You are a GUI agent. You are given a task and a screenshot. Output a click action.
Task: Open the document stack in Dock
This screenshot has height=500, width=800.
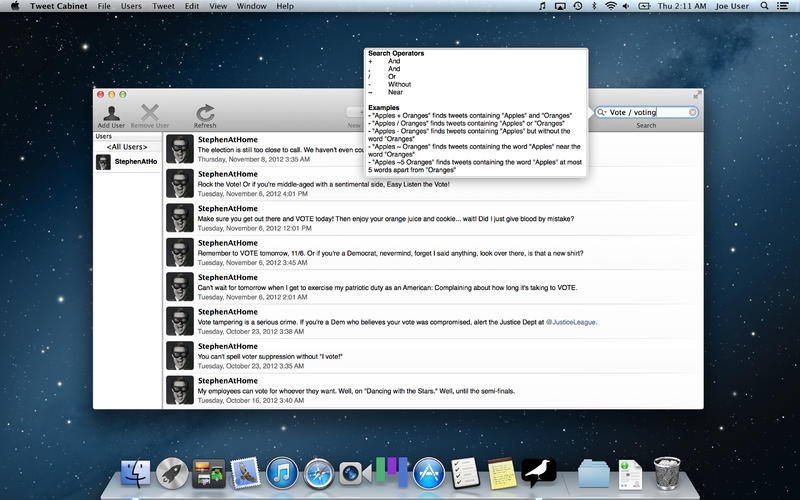pyautogui.click(x=631, y=474)
